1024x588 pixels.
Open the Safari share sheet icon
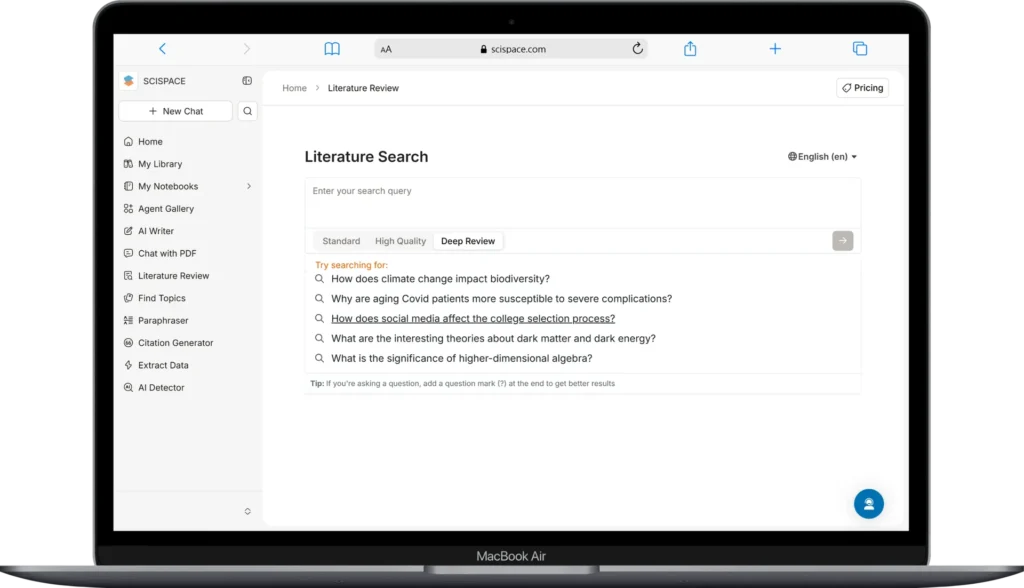[690, 48]
